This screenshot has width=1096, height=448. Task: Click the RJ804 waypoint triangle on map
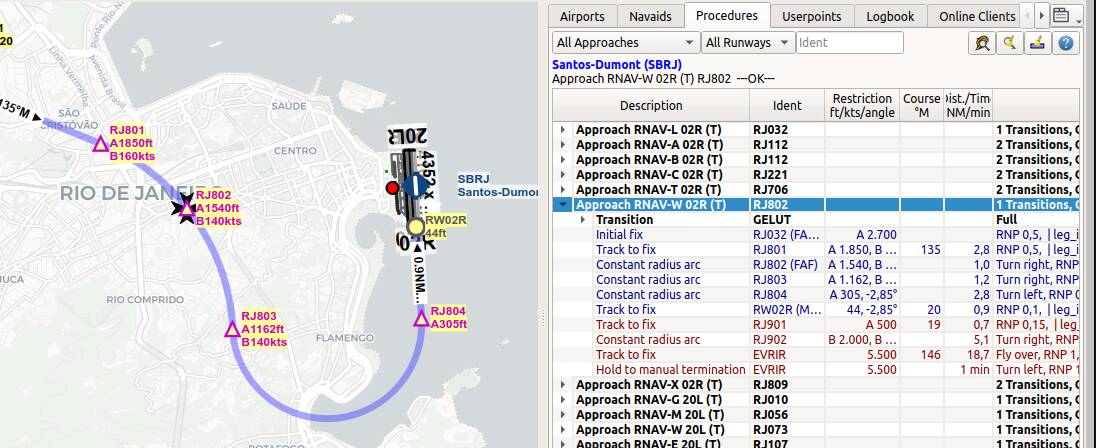point(421,319)
